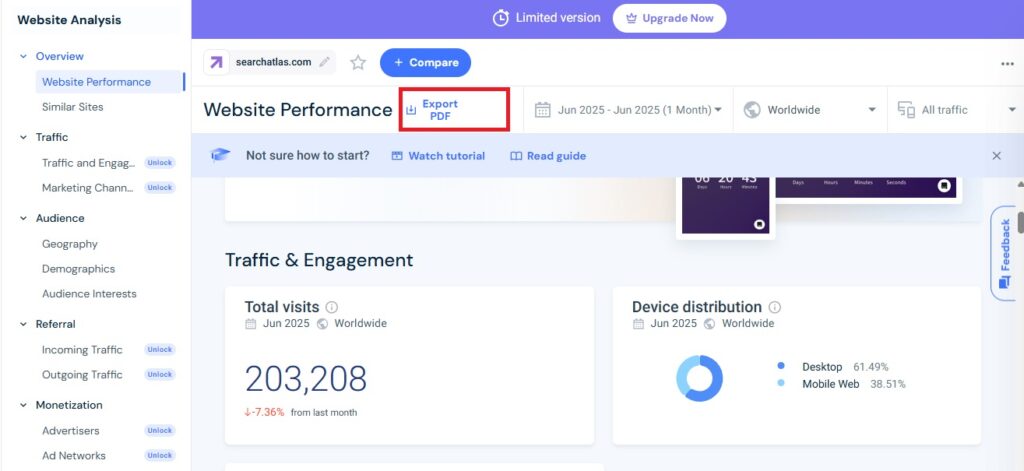The width and height of the screenshot is (1024, 471).
Task: Collapse the Overview sidebar section
Action: click(x=24, y=56)
